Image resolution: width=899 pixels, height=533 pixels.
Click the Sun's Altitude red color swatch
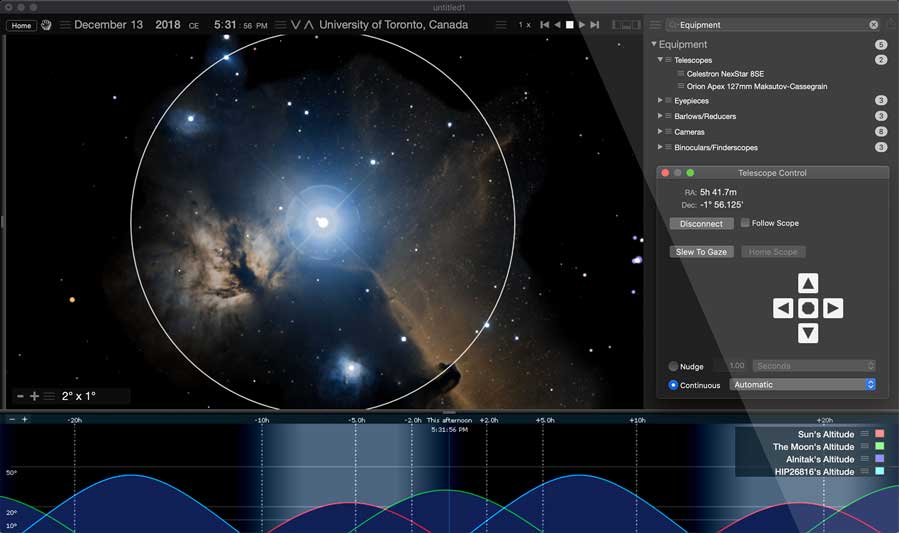(880, 434)
